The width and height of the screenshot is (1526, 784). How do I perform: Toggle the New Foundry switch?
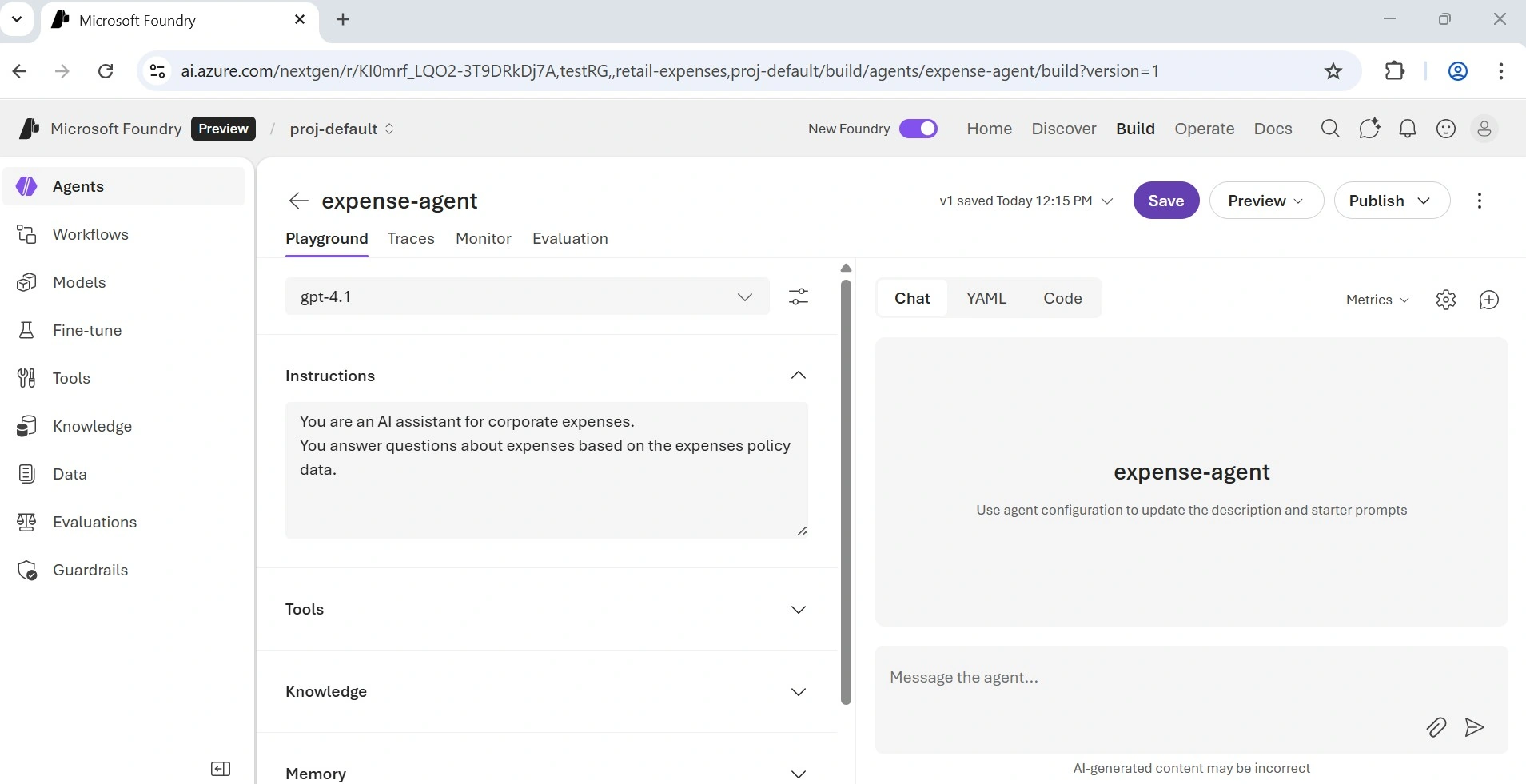tap(918, 129)
